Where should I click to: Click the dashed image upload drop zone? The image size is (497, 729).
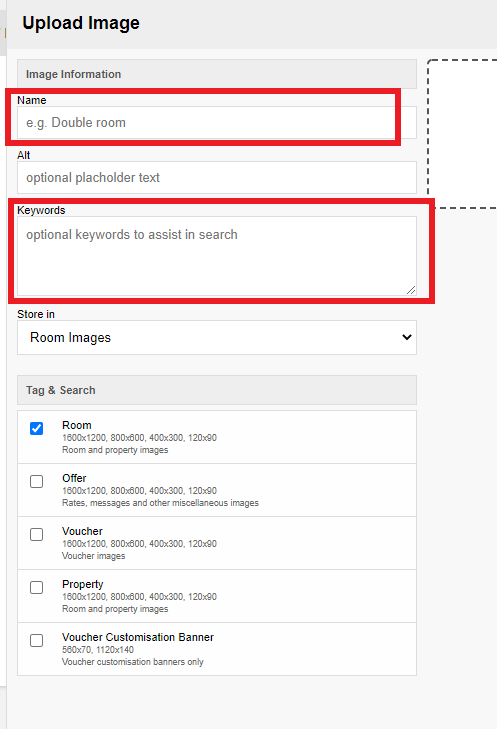pyautogui.click(x=462, y=134)
